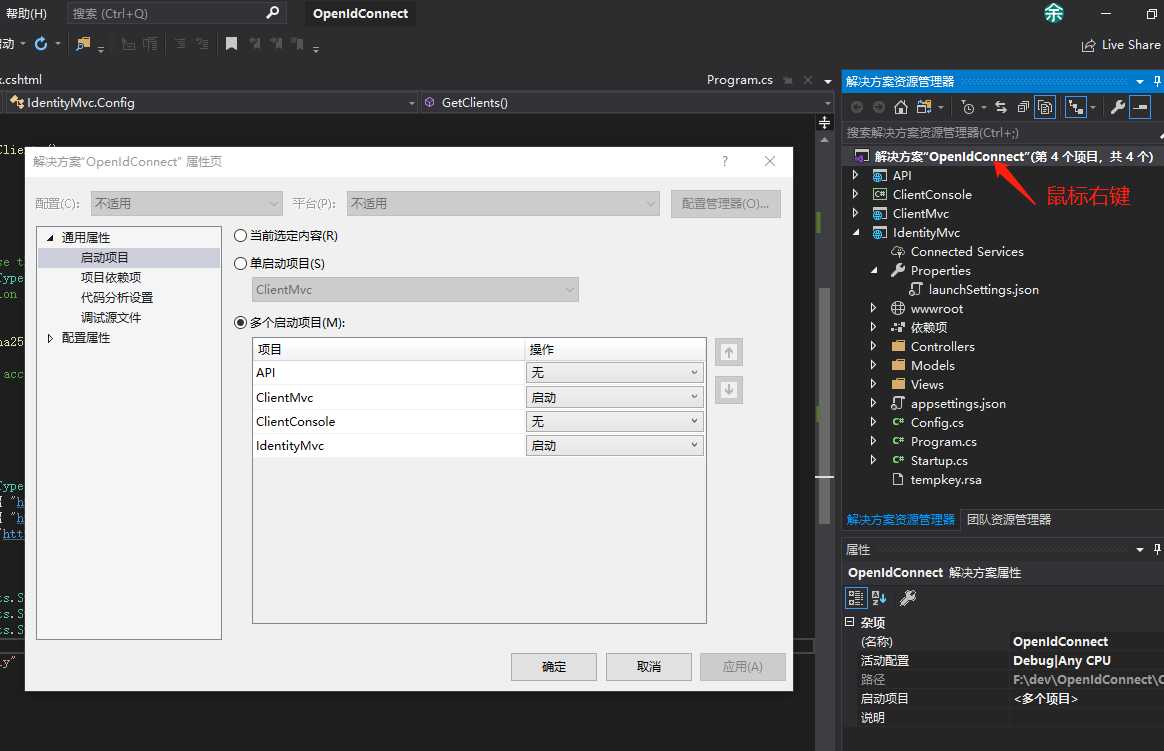Open the IdentityMvc.Config class dropdown
1164x751 pixels.
[411, 103]
